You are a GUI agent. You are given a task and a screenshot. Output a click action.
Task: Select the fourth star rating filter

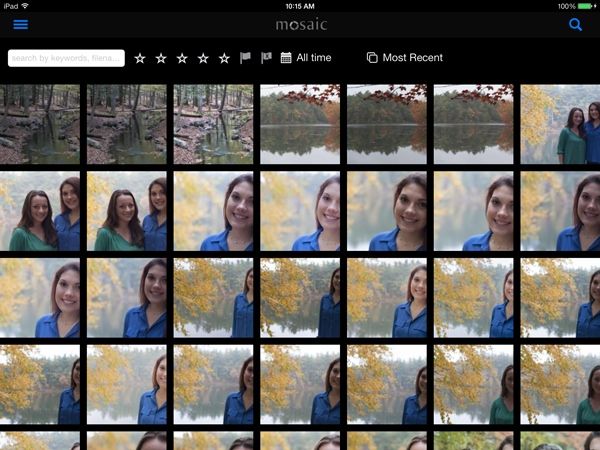[x=203, y=58]
